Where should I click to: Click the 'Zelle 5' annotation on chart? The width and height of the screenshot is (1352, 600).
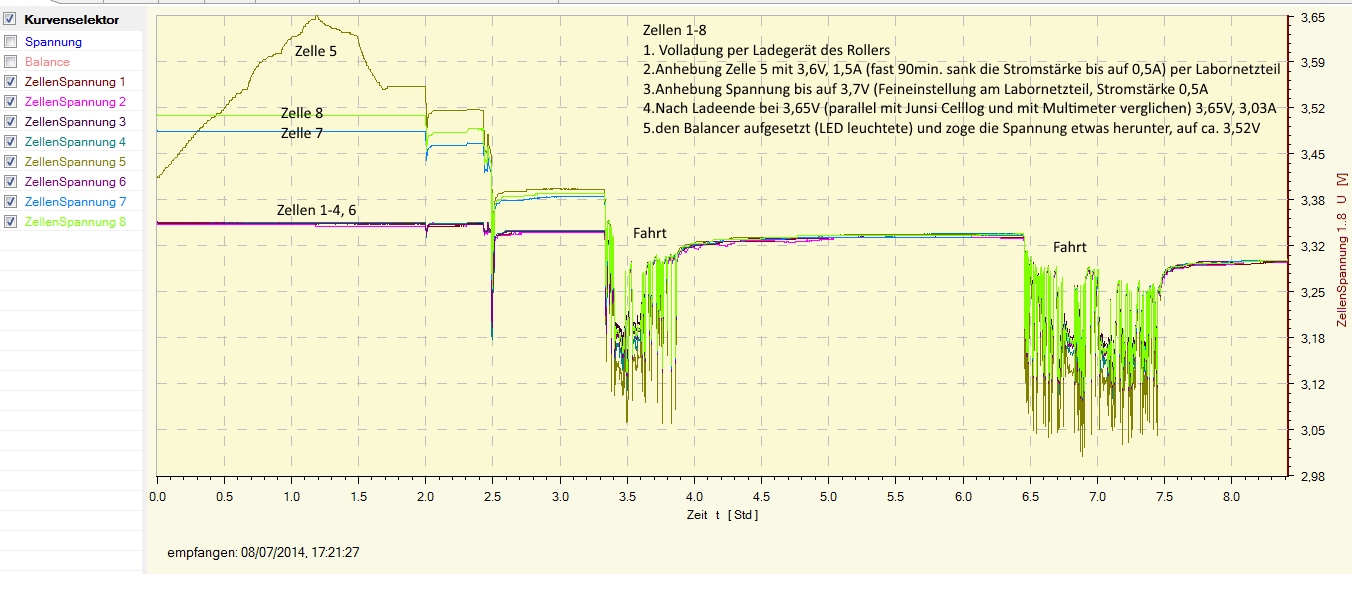tap(315, 49)
